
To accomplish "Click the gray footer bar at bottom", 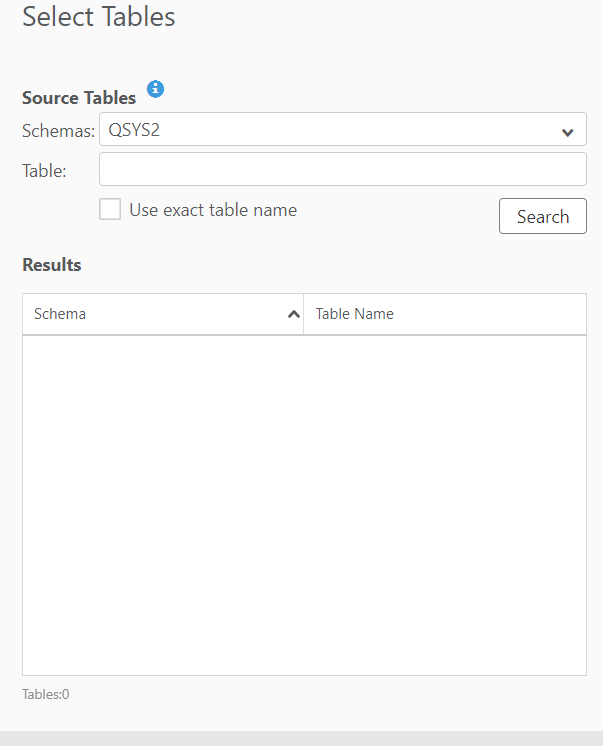I will [301, 738].
